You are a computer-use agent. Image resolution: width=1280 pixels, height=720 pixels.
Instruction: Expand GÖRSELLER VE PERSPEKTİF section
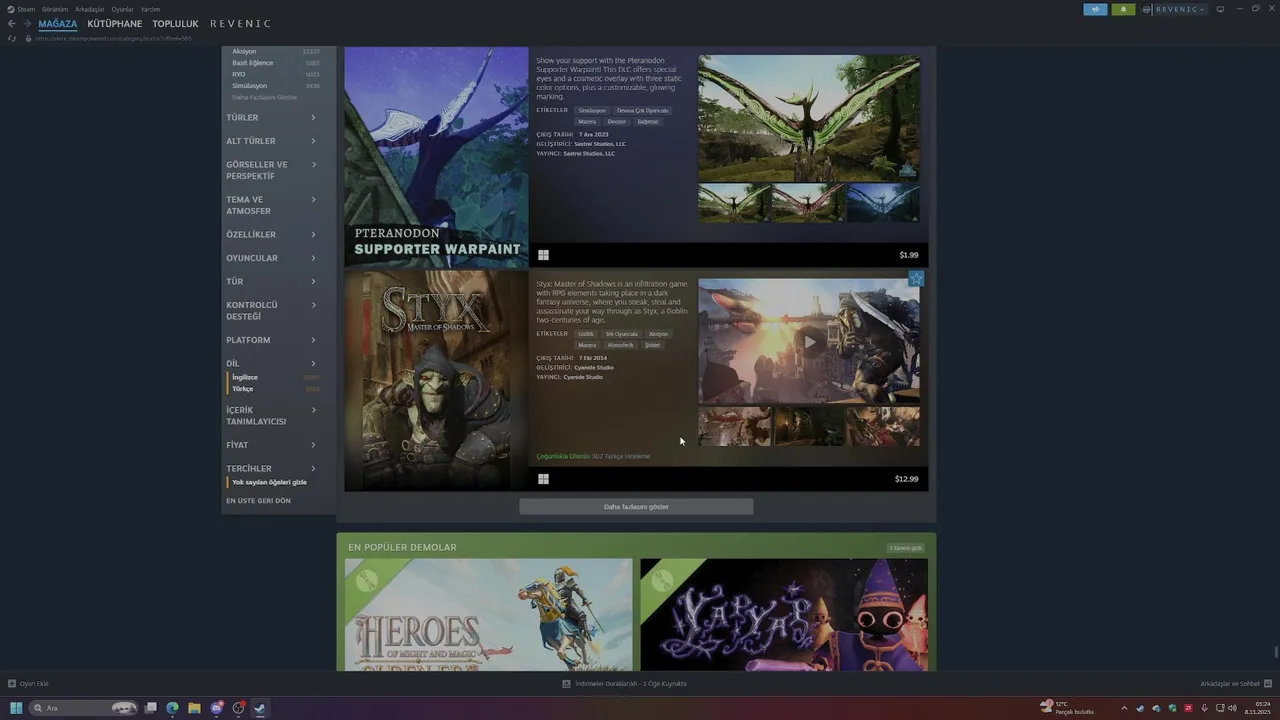tap(271, 170)
